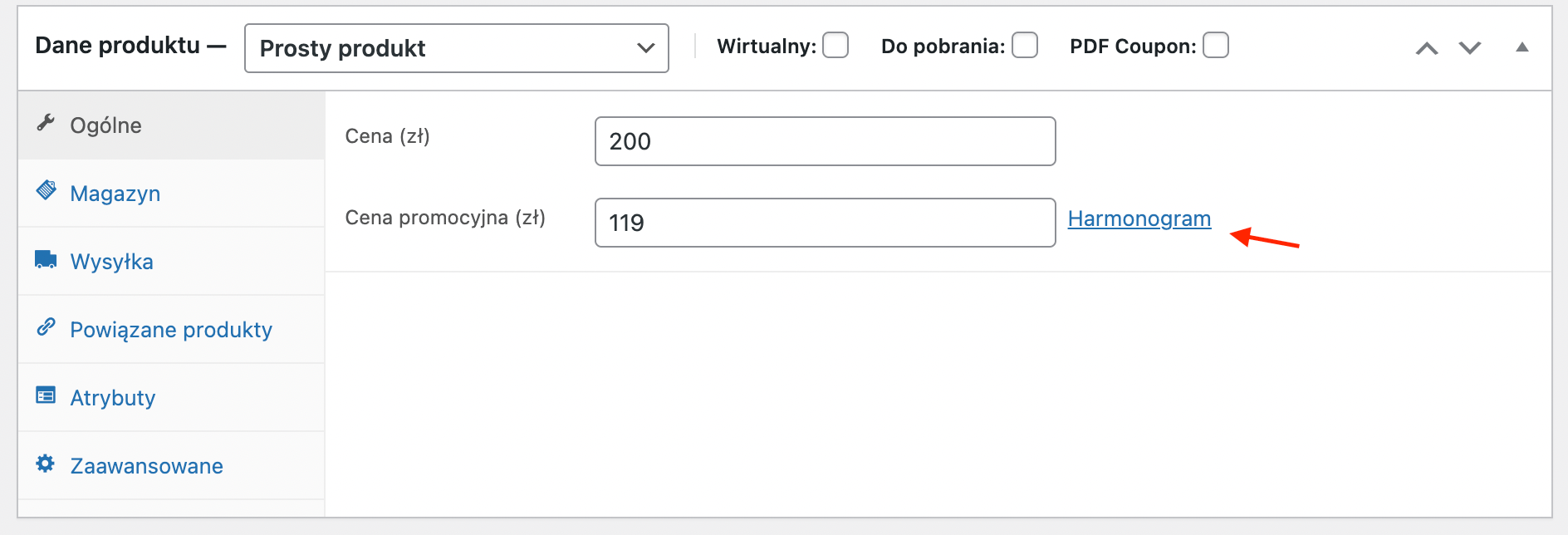Move the panel down with the down chevron
Screen dimensions: 1568x535
pos(1470,48)
